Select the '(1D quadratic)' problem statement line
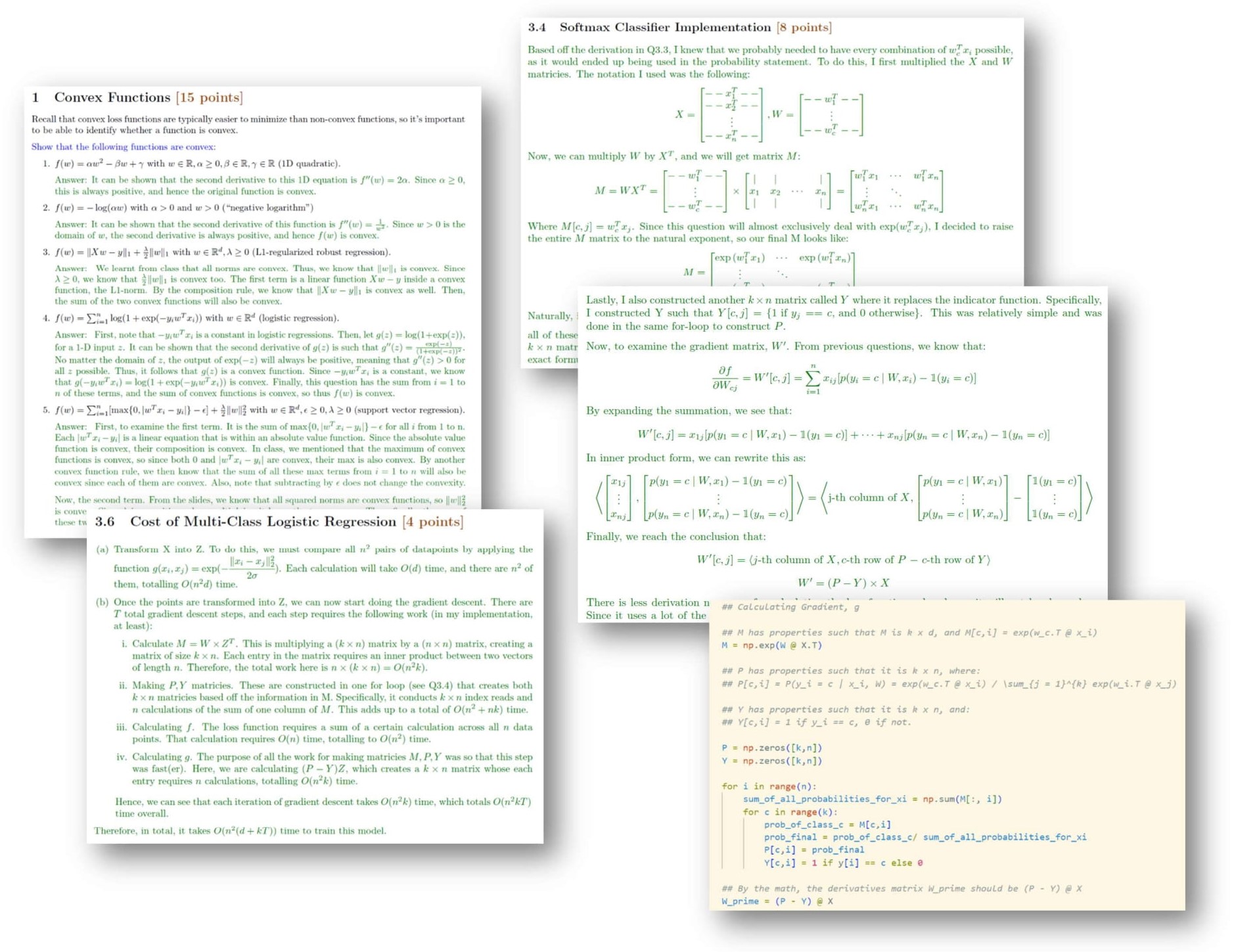Viewport: 1234px width, 952px height. pyautogui.click(x=192, y=163)
